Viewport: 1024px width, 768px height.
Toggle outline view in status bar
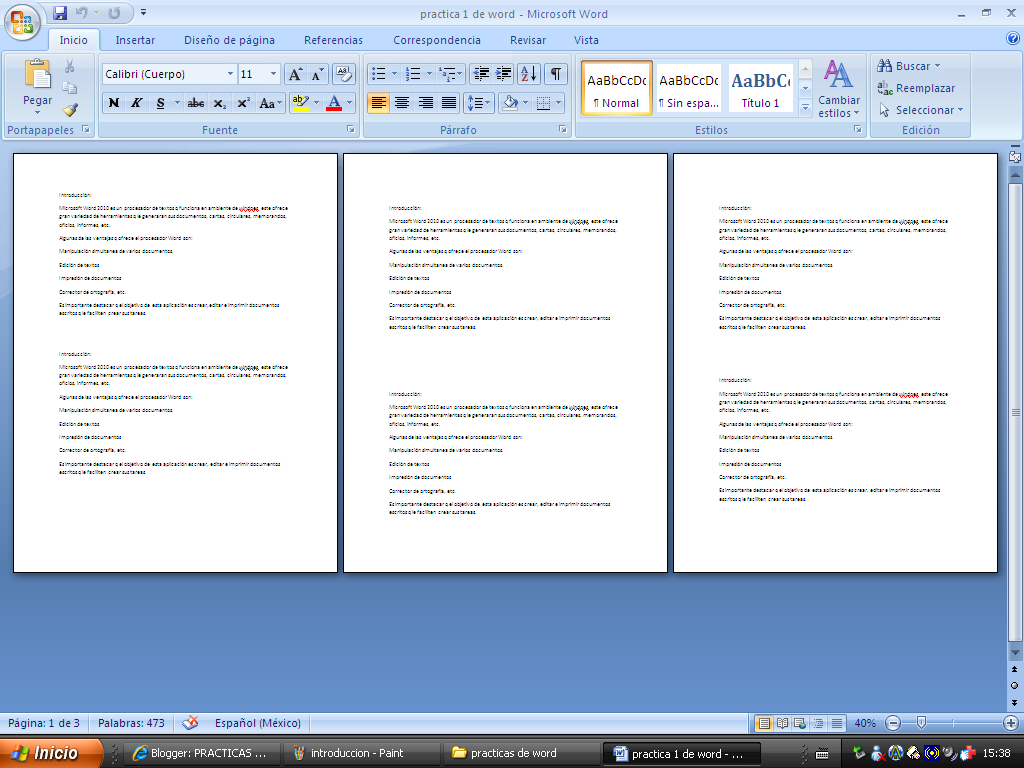pos(818,723)
